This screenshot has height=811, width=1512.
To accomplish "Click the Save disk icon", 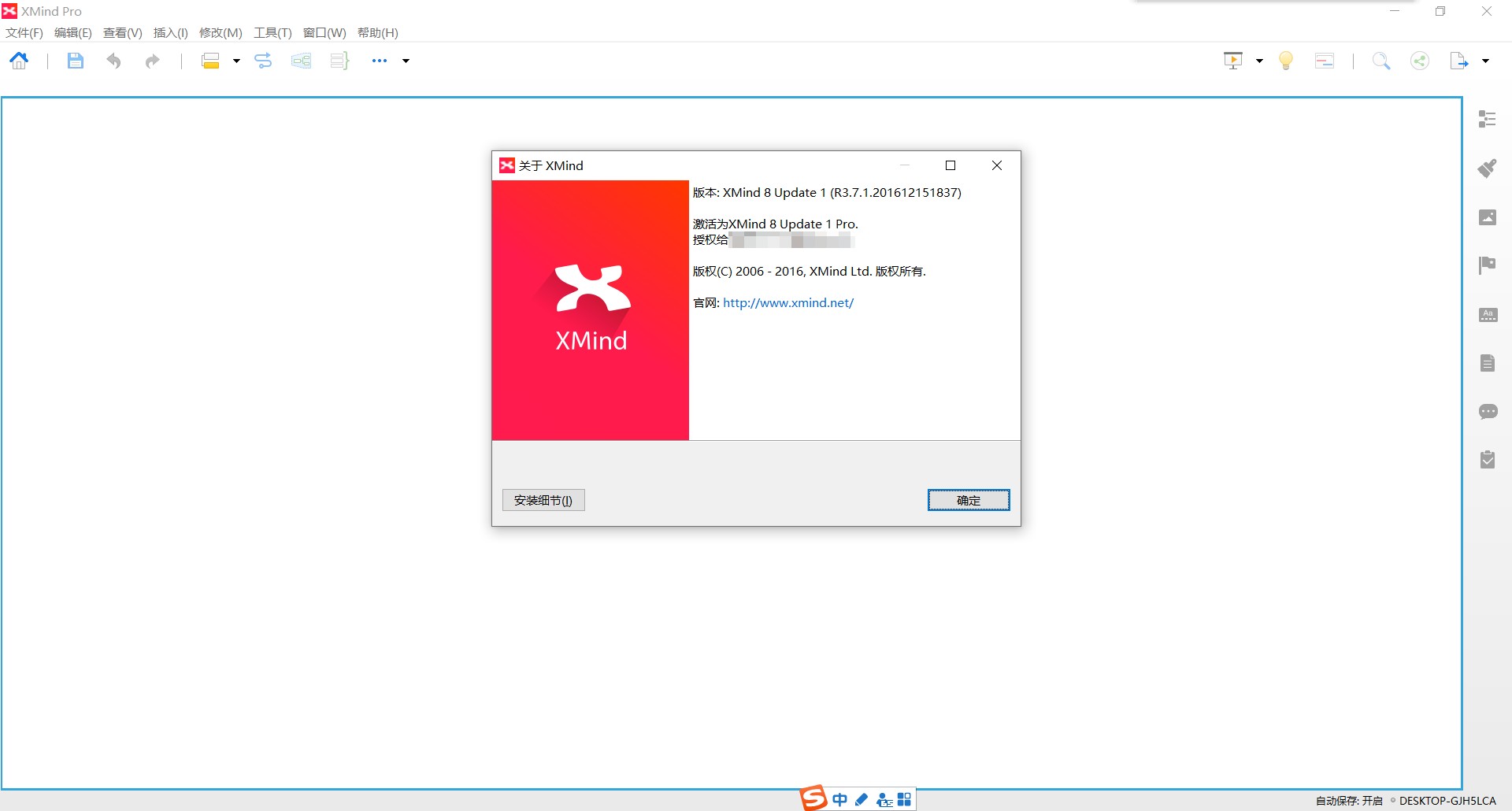I will click(75, 61).
